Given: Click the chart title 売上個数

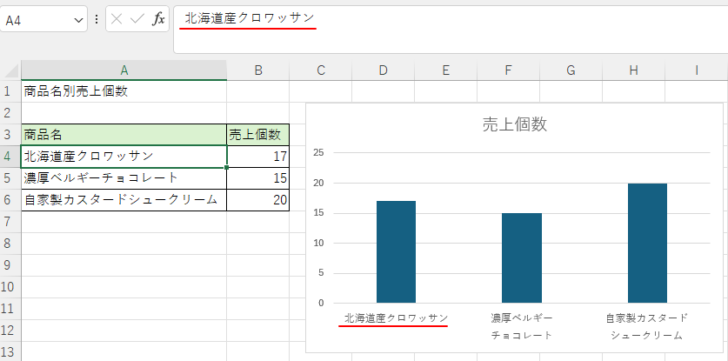Looking at the screenshot, I should (514, 124).
